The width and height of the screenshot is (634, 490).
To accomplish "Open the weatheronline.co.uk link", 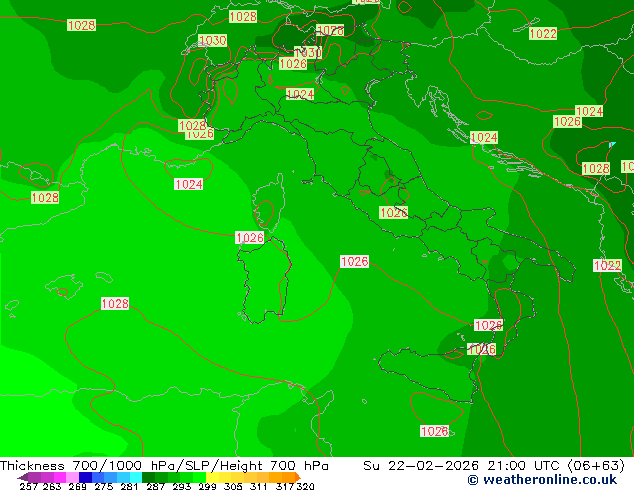I will click(543, 480).
